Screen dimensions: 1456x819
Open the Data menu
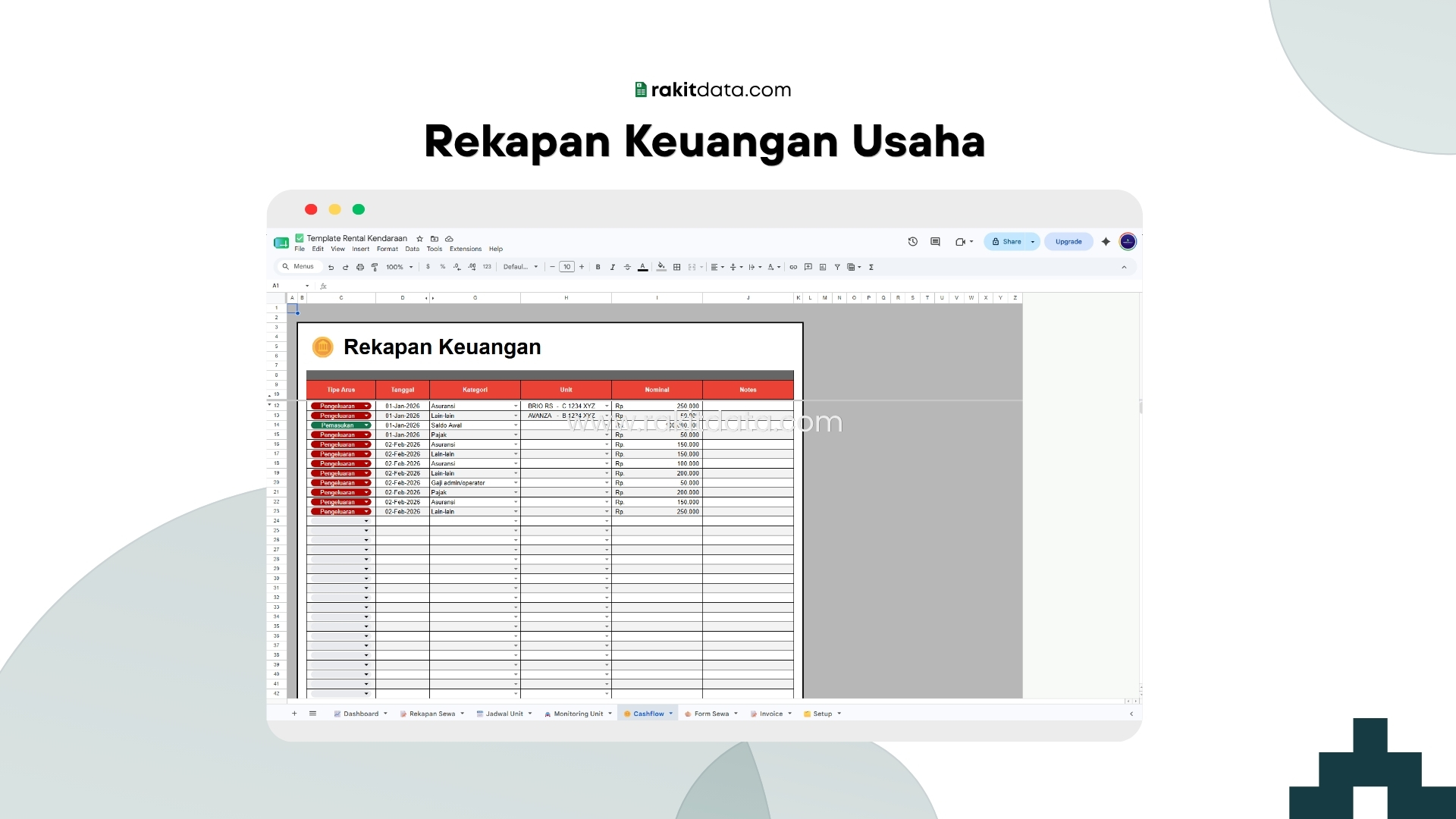coord(412,249)
